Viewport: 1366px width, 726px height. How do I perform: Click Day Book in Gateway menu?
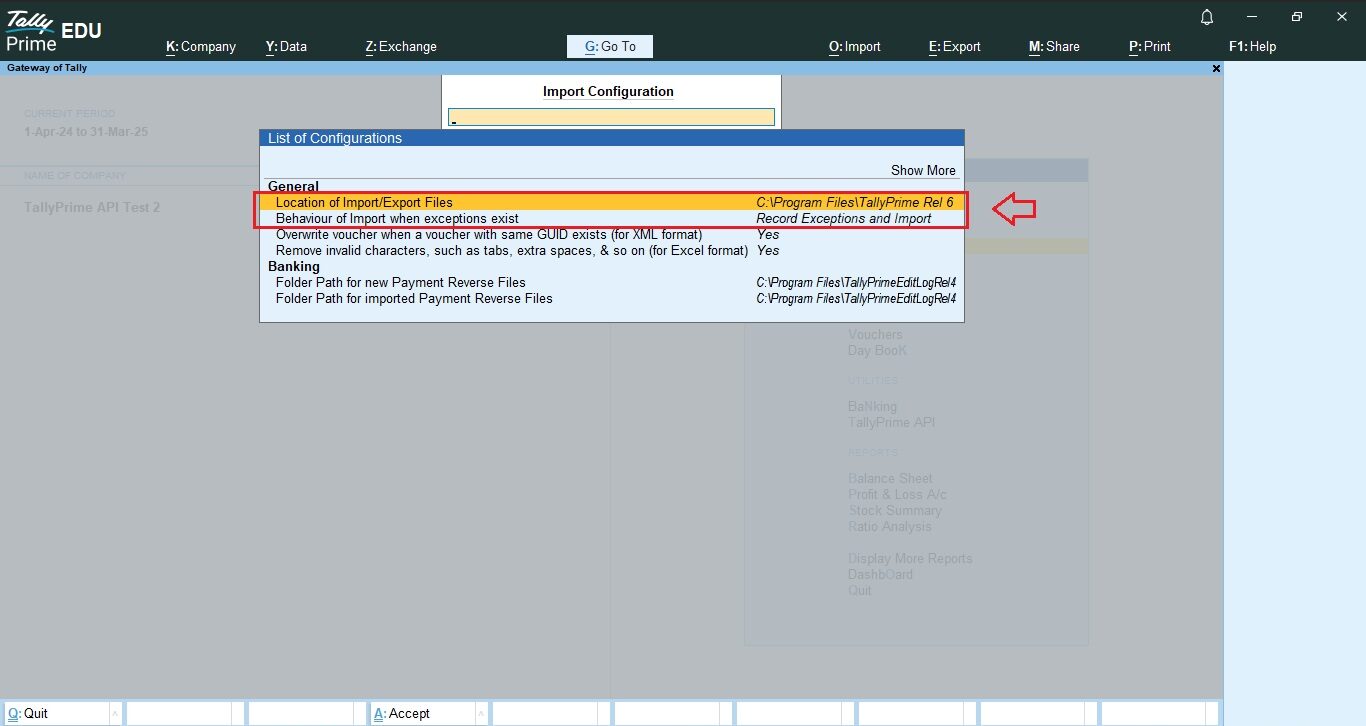point(877,350)
